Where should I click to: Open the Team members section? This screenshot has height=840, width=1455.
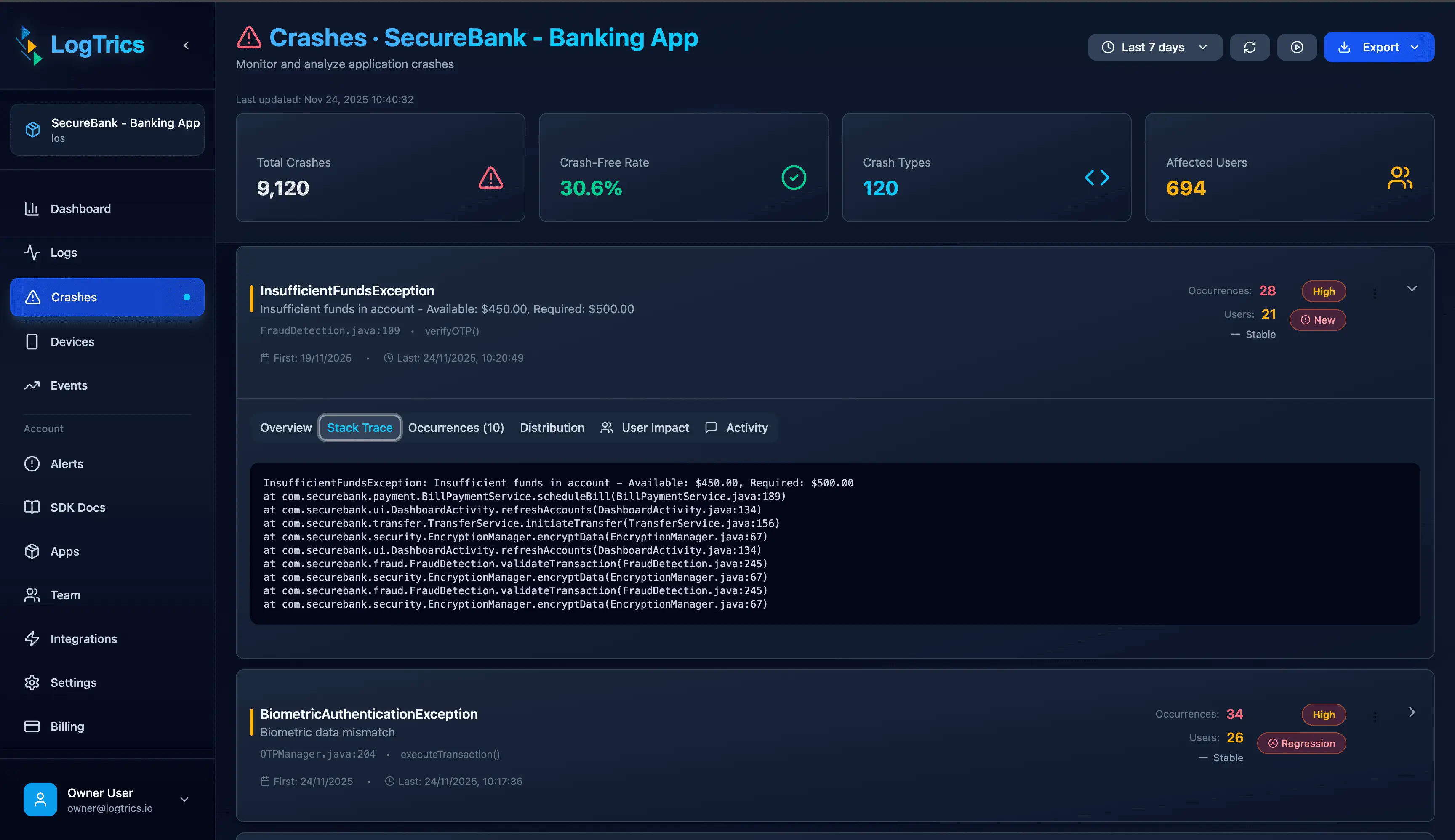[65, 595]
